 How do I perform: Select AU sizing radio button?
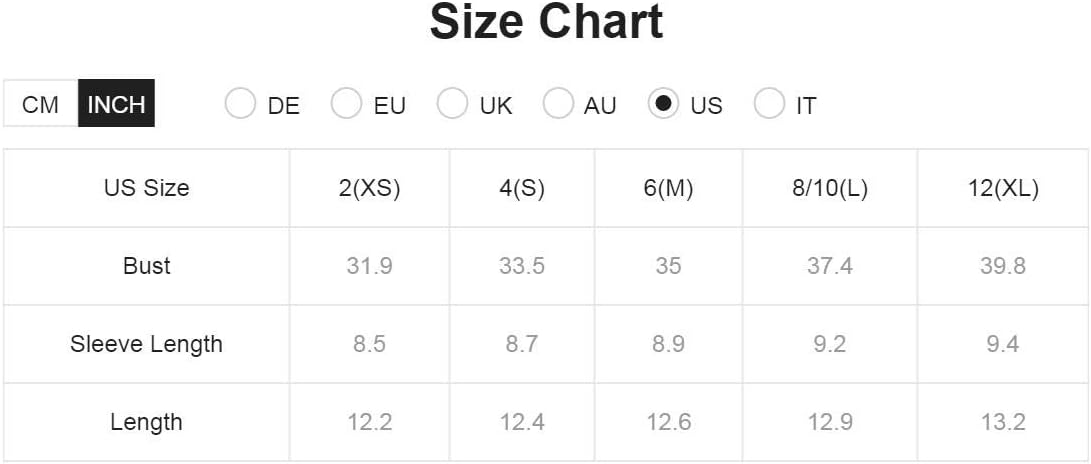(558, 104)
